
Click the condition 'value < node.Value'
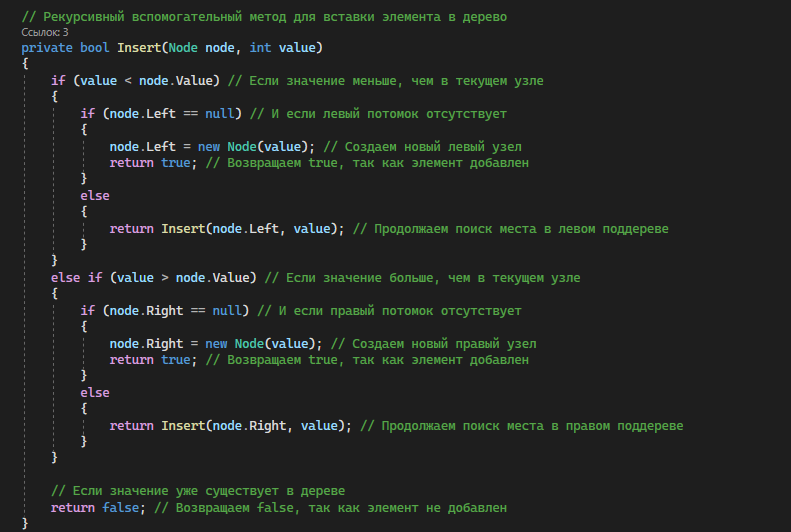[x=147, y=81]
